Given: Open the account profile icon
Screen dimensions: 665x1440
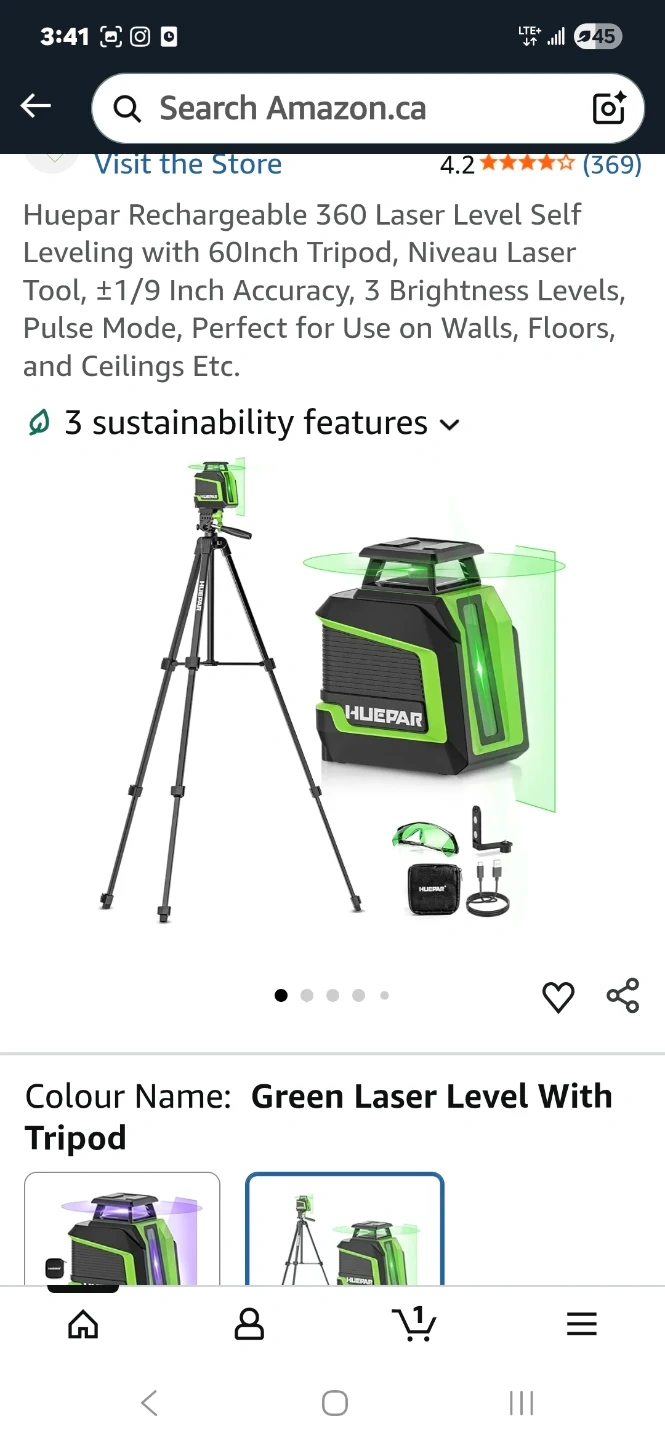Looking at the screenshot, I should (249, 1324).
